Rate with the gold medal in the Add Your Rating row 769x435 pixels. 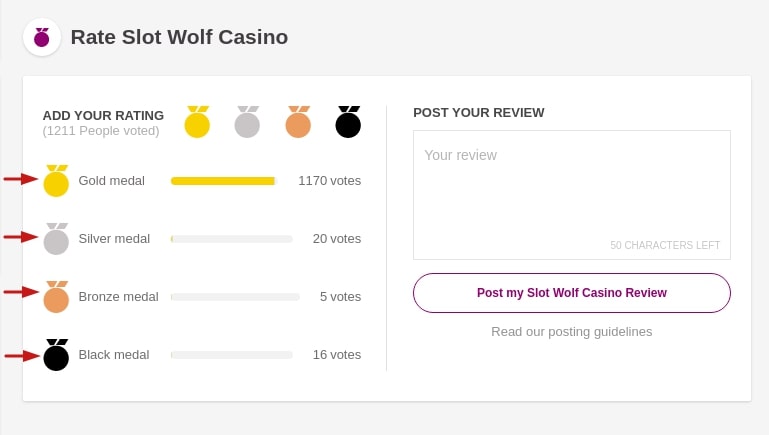coord(197,123)
